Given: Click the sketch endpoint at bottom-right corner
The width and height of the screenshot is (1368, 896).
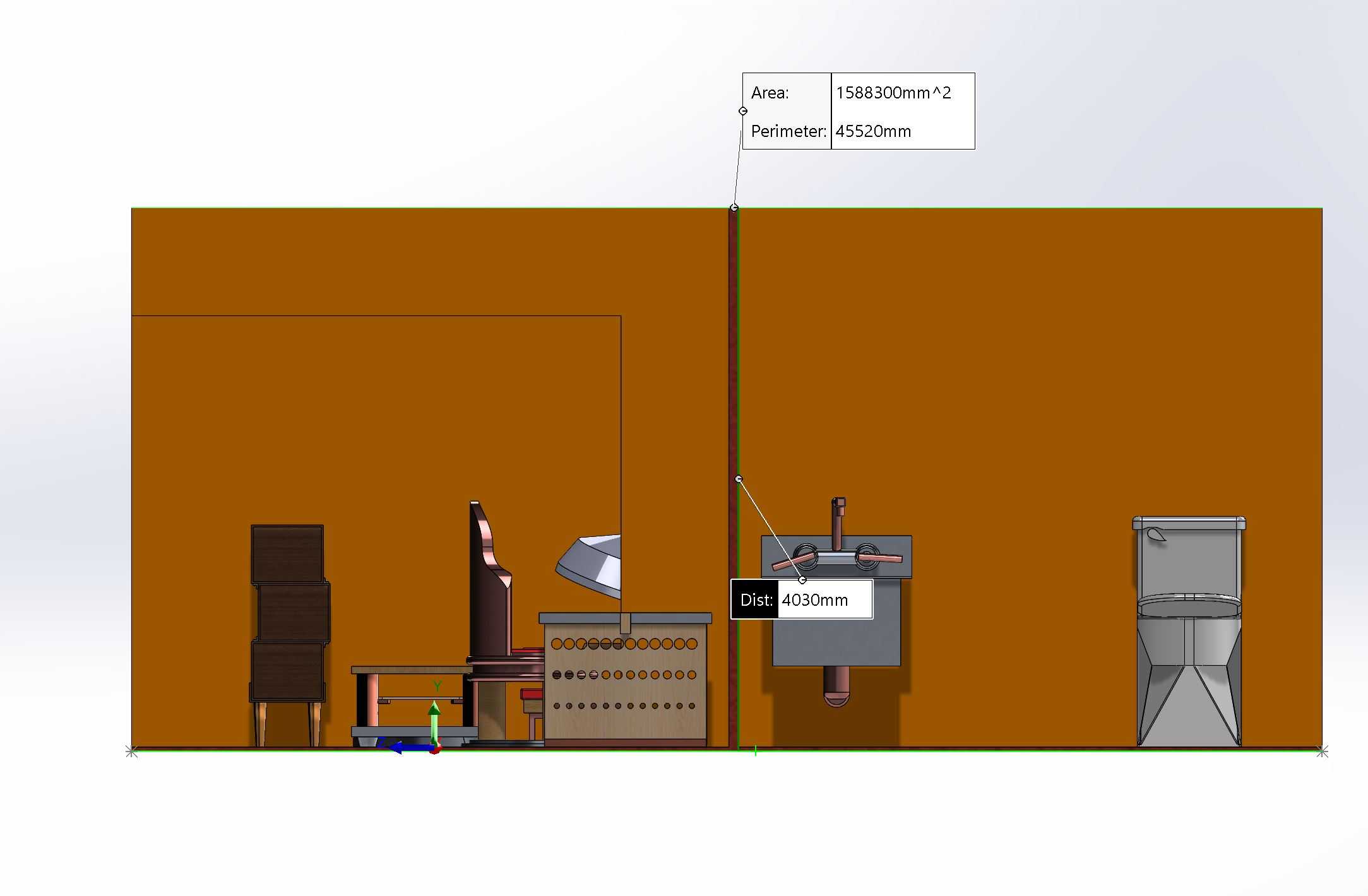Looking at the screenshot, I should (x=1323, y=751).
